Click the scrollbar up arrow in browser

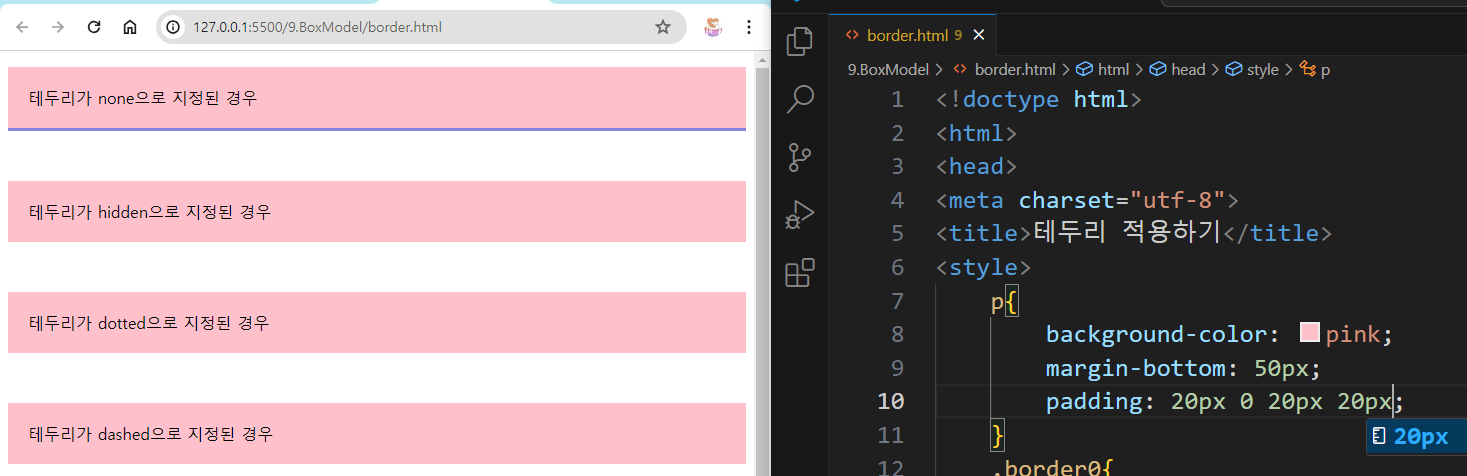coord(762,59)
